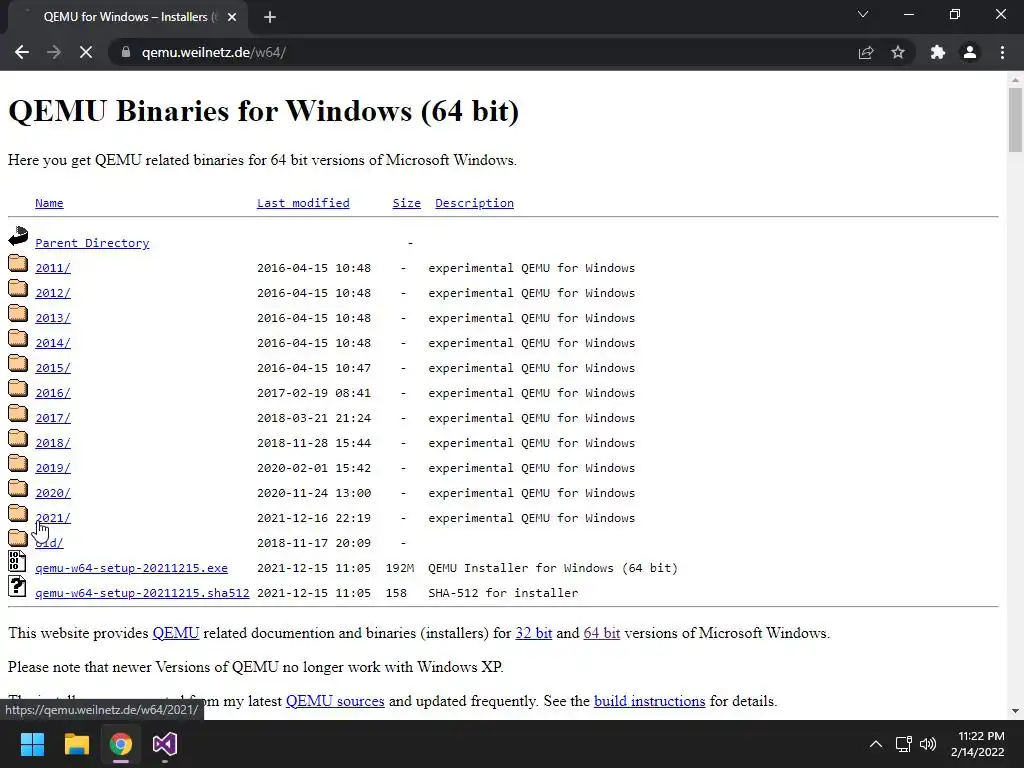
Task: Go back using the browser back arrow
Action: [22, 52]
